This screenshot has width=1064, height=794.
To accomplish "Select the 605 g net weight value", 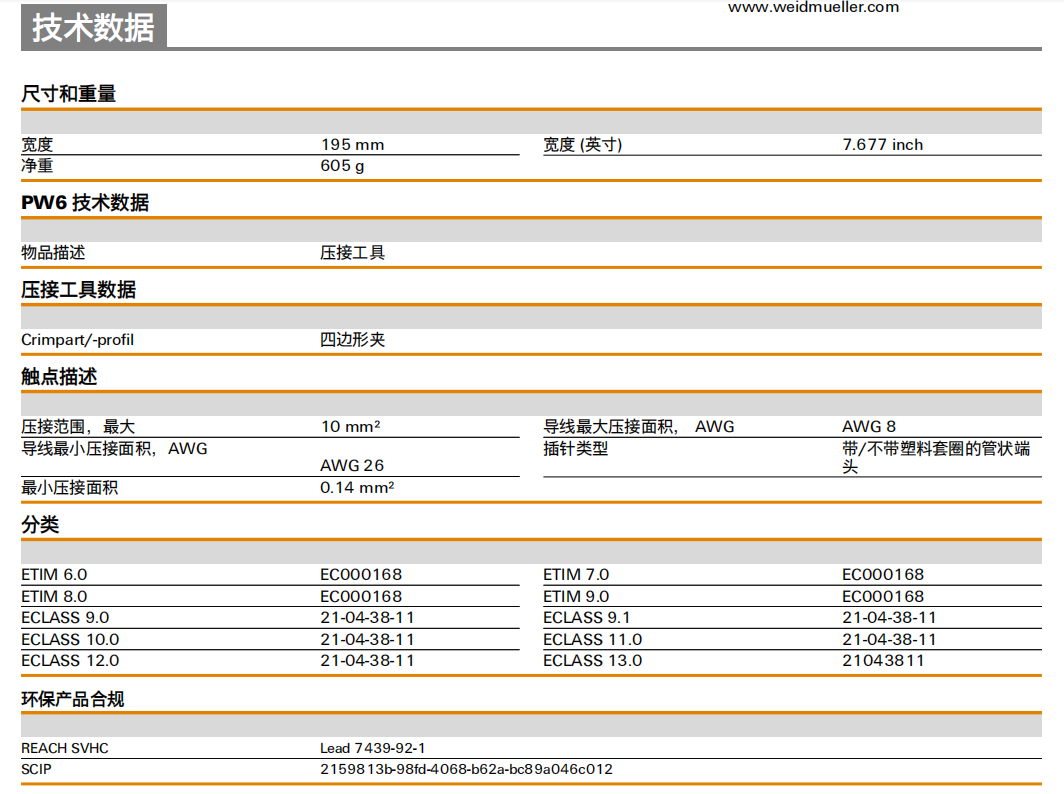I will (x=342, y=166).
